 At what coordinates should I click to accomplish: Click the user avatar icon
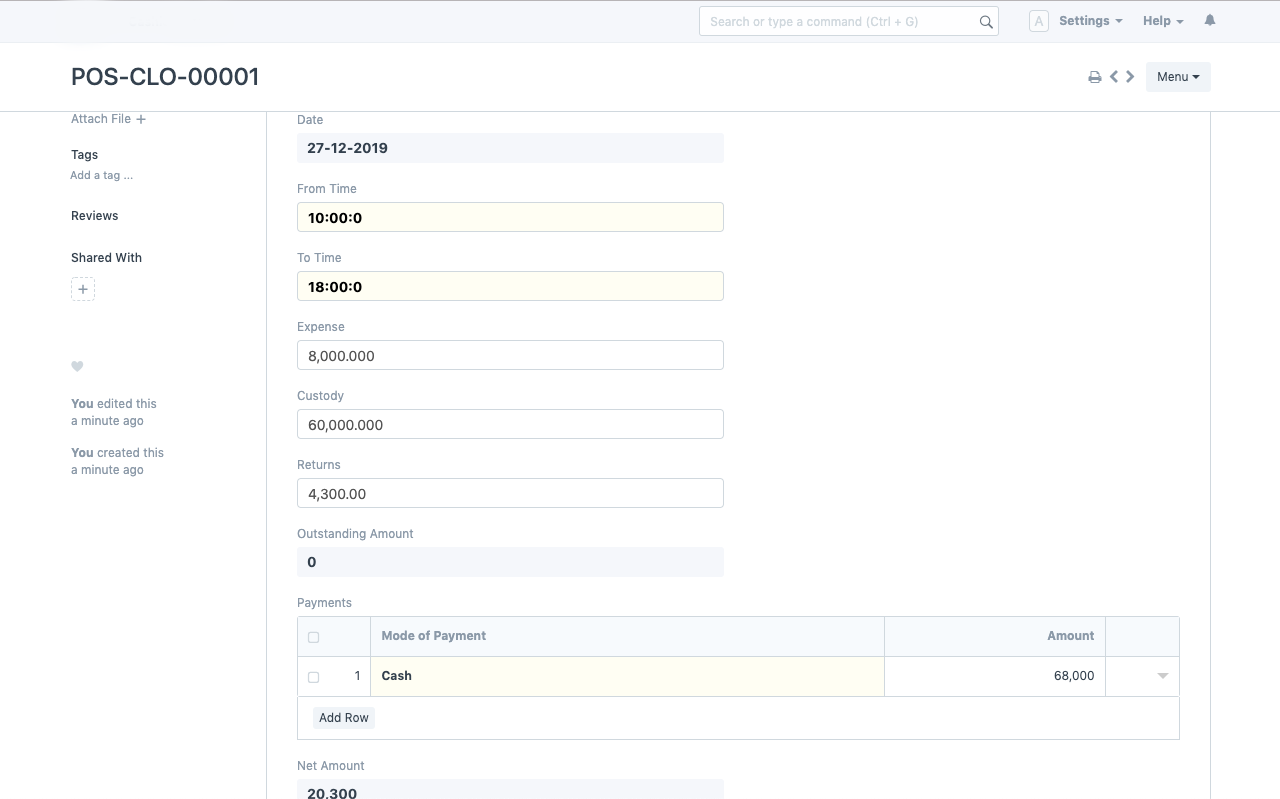[1038, 21]
